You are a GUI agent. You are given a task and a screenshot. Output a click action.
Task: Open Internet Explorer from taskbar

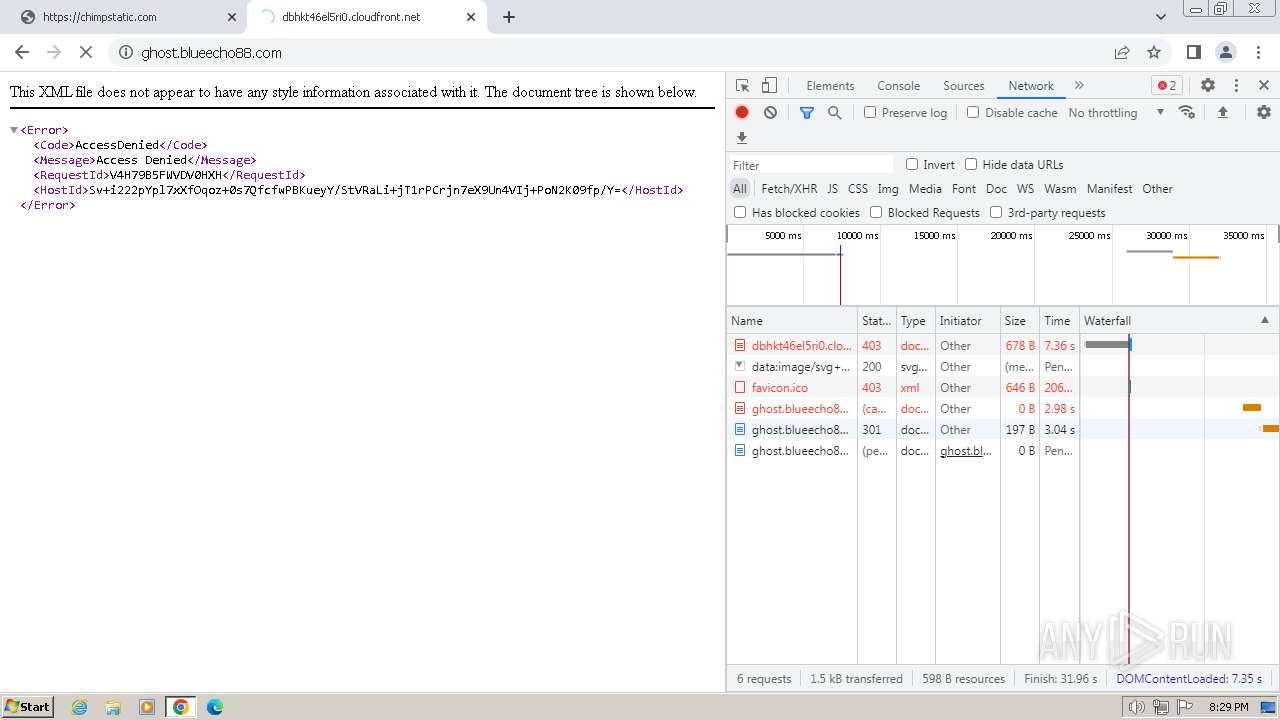click(x=80, y=707)
